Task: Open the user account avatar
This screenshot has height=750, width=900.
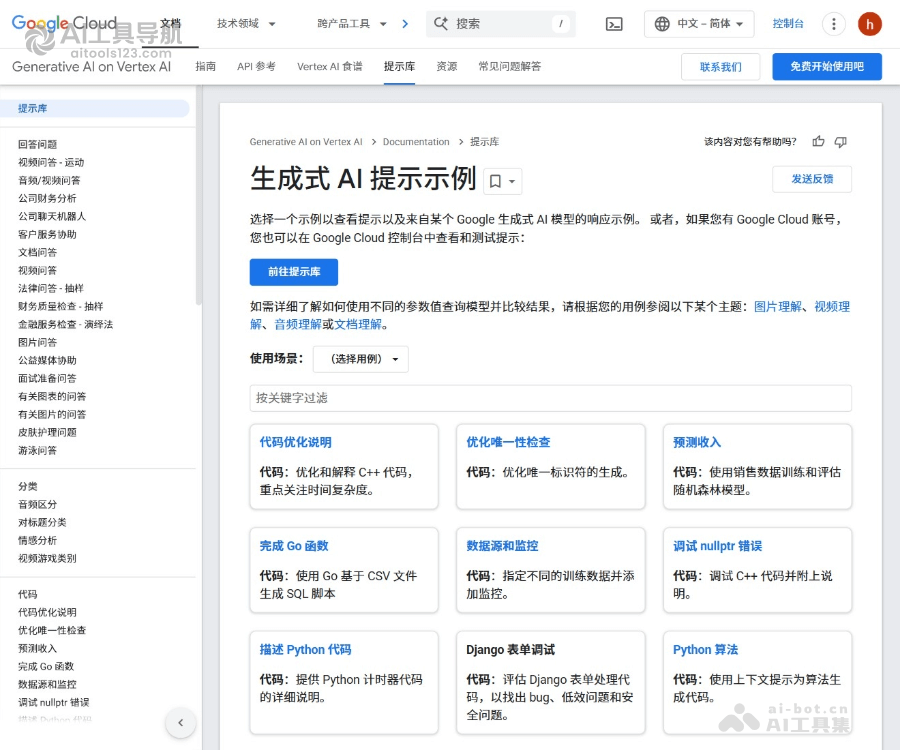Action: pyautogui.click(x=870, y=24)
